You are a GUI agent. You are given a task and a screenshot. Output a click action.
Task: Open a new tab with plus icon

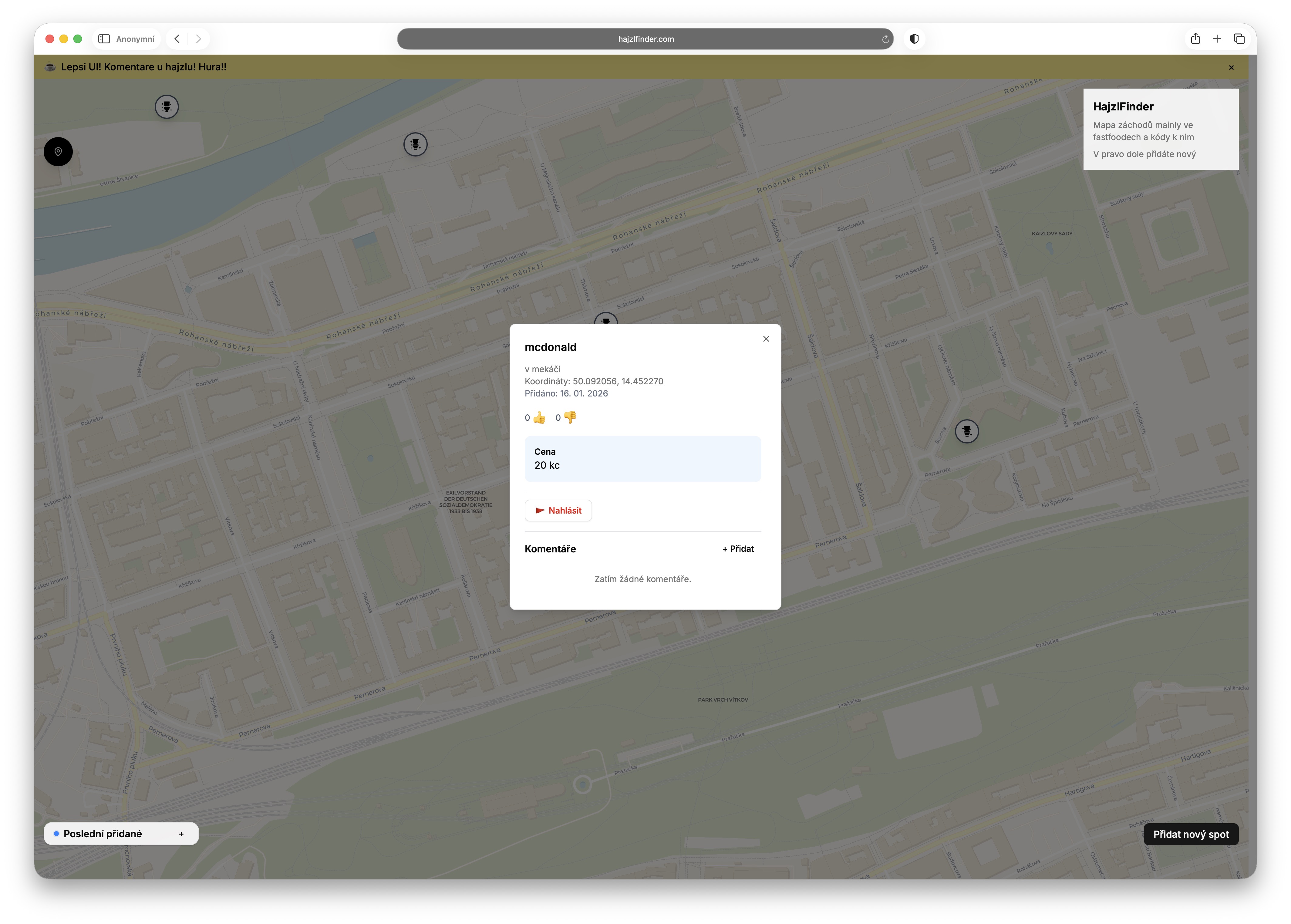tap(1216, 39)
